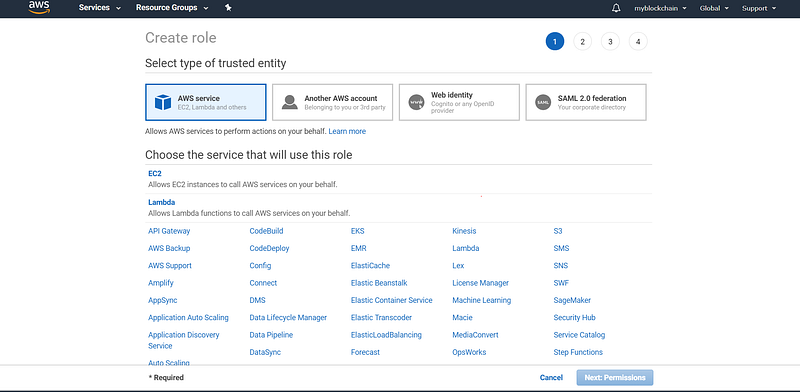Viewport: 800px width, 392px height.
Task: Select Machine Learning service
Action: pyautogui.click(x=482, y=300)
